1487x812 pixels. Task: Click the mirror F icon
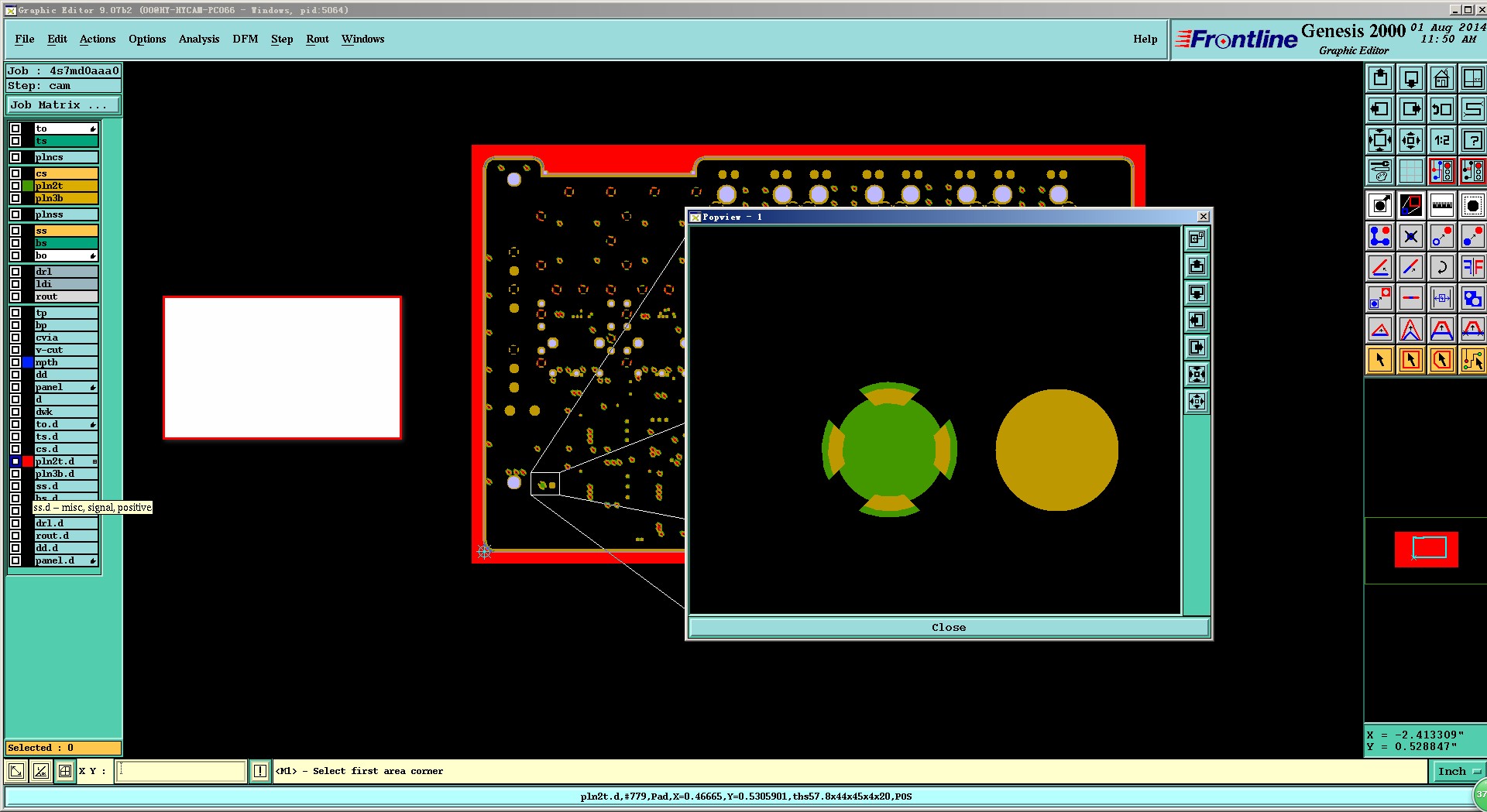pyautogui.click(x=1472, y=267)
